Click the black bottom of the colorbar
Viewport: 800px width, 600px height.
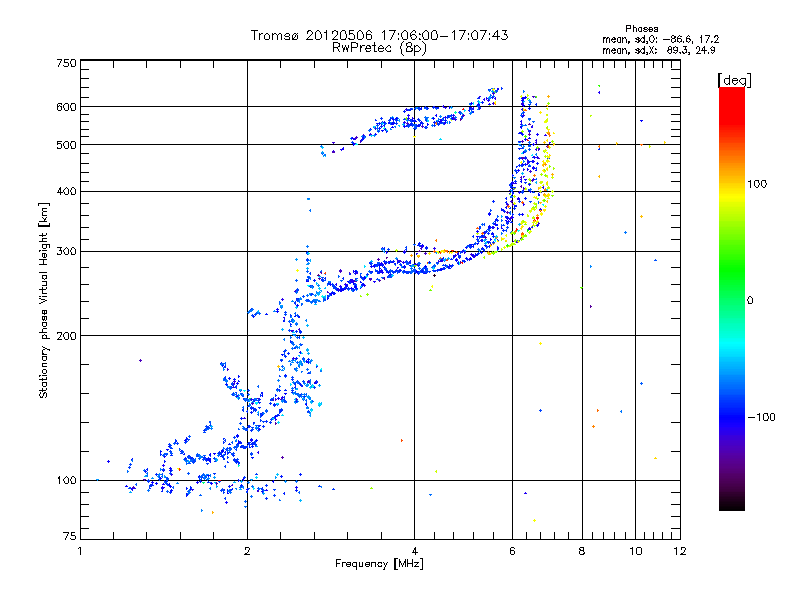tap(732, 503)
